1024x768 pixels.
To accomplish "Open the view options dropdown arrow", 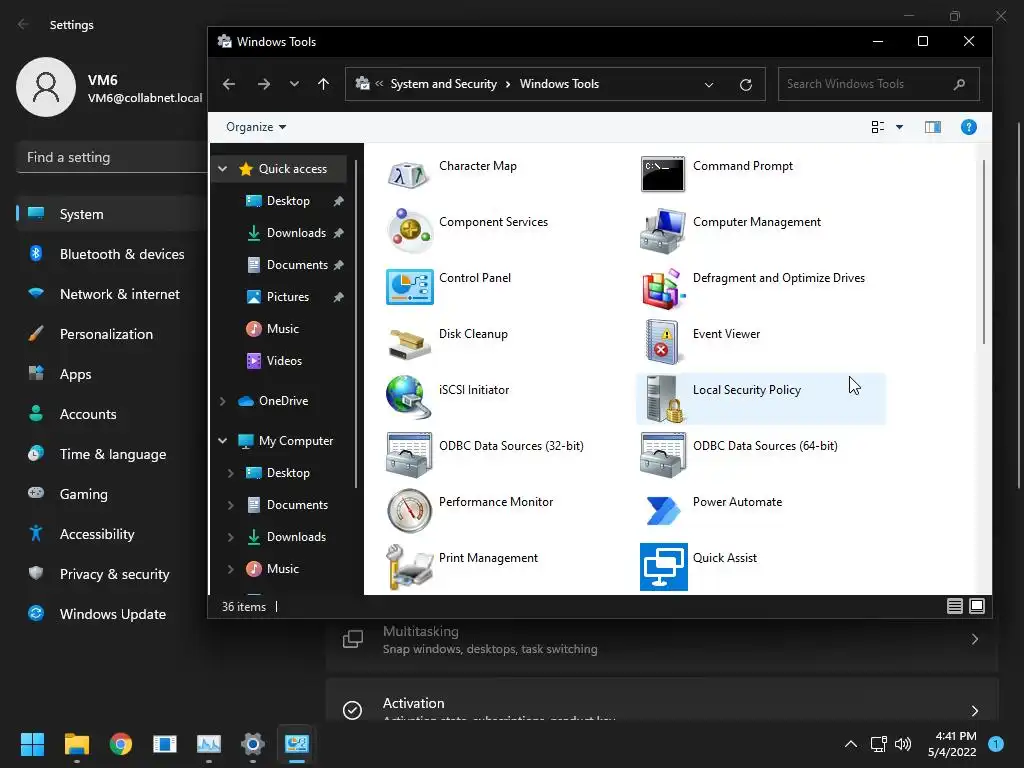I will coord(899,127).
